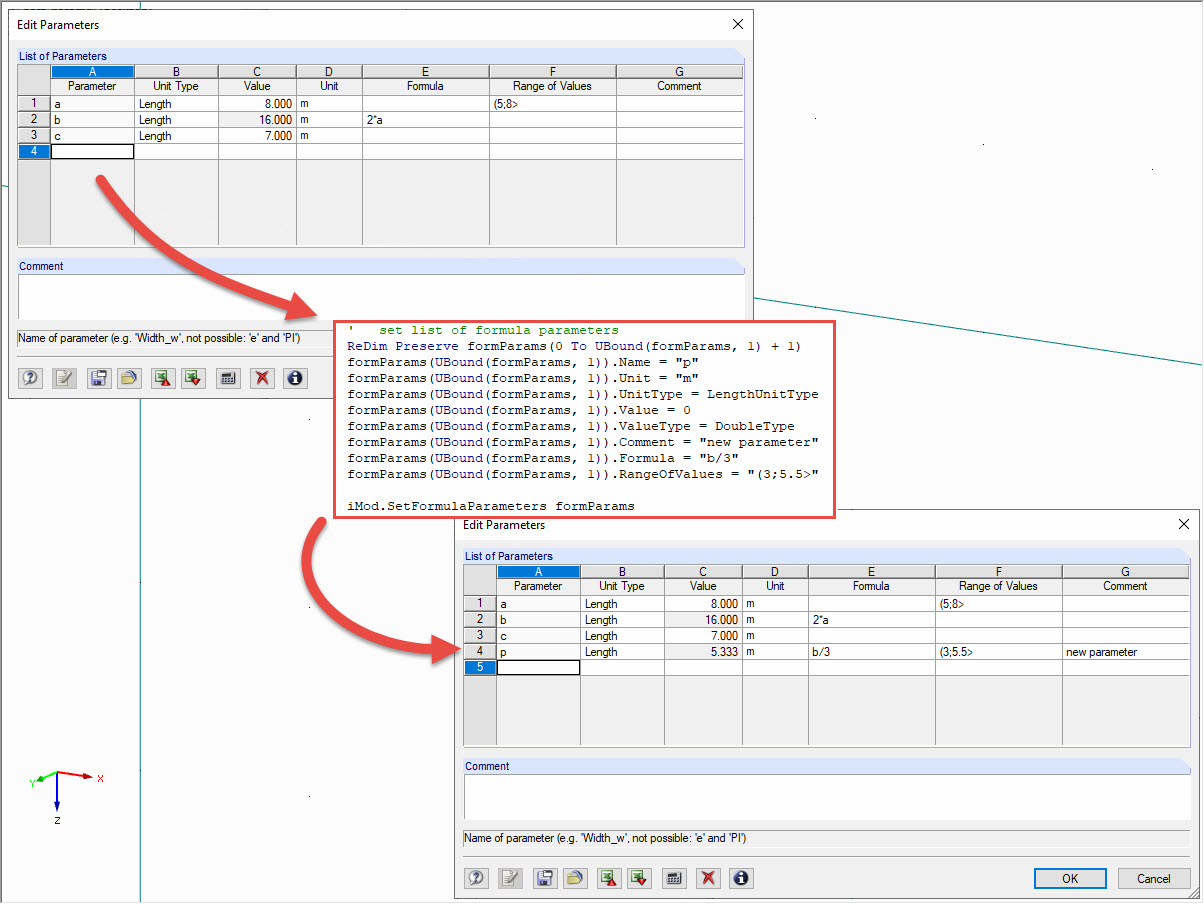The height and width of the screenshot is (904, 1204).
Task: Recalculate parameters with the calculator icon
Action: click(x=228, y=378)
